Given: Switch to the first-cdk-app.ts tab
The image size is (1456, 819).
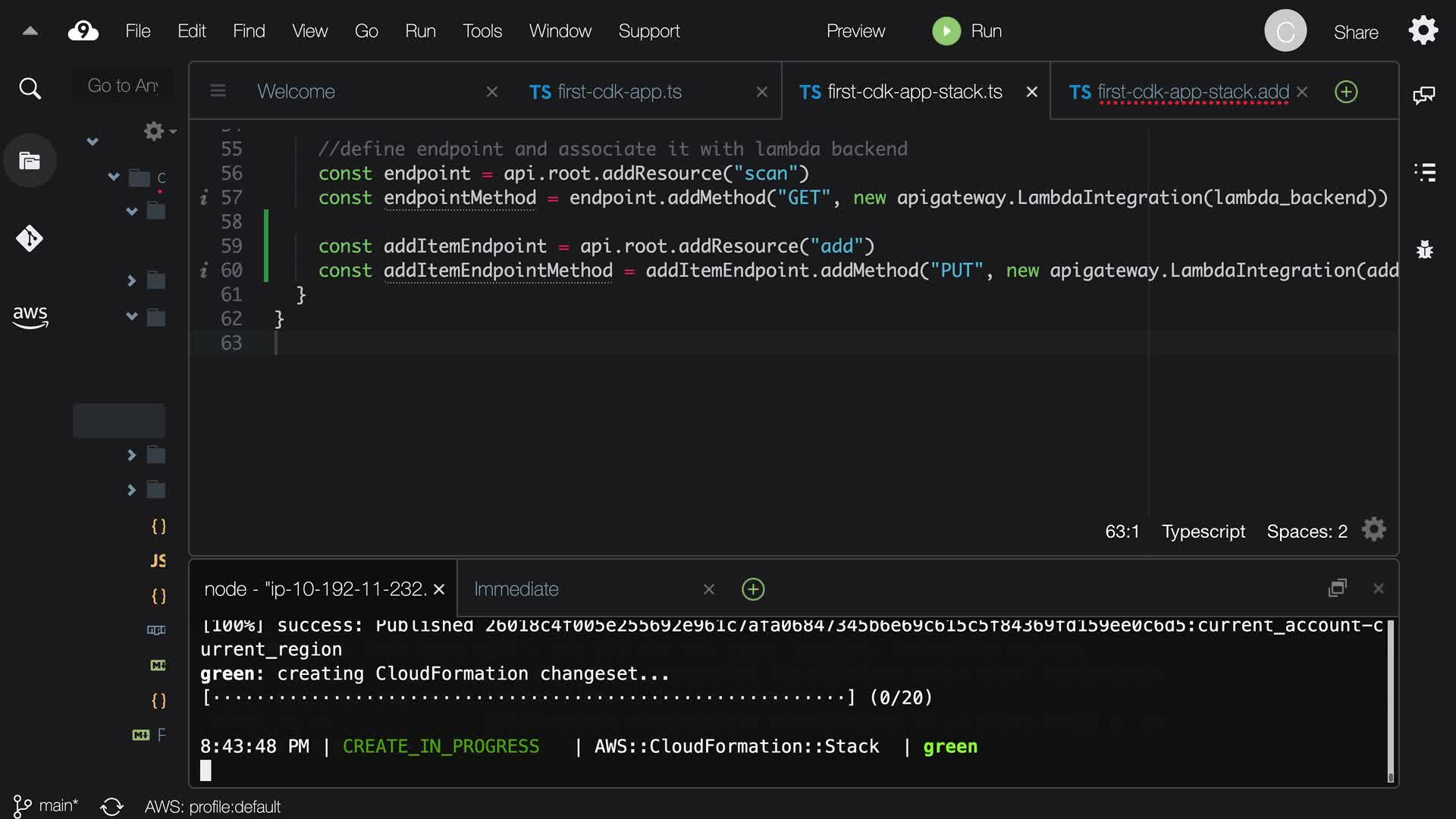Looking at the screenshot, I should click(x=605, y=92).
